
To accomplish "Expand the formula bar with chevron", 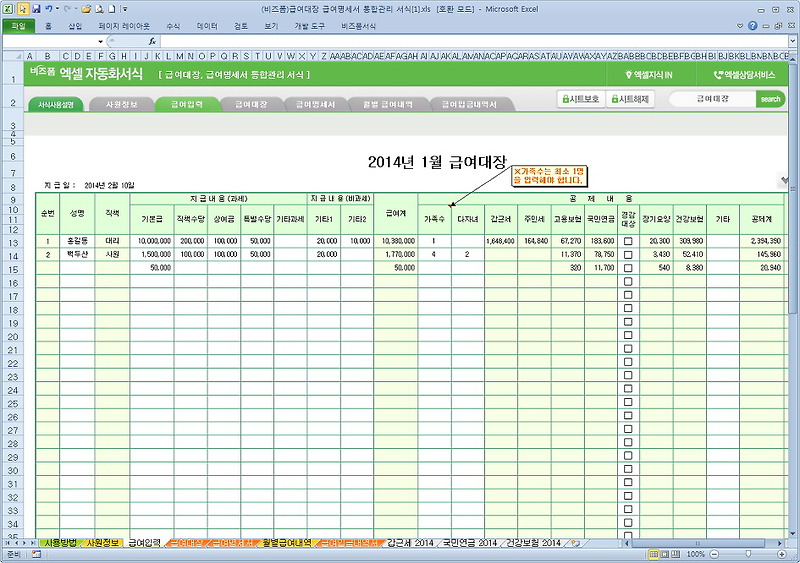I will coord(792,41).
